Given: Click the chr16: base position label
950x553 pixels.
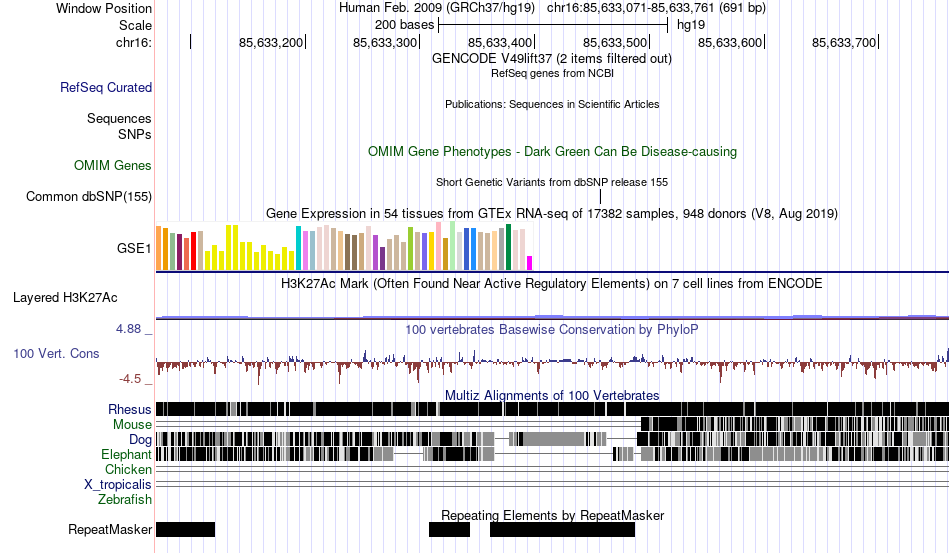Looking at the screenshot, I should pyautogui.click(x=133, y=42).
